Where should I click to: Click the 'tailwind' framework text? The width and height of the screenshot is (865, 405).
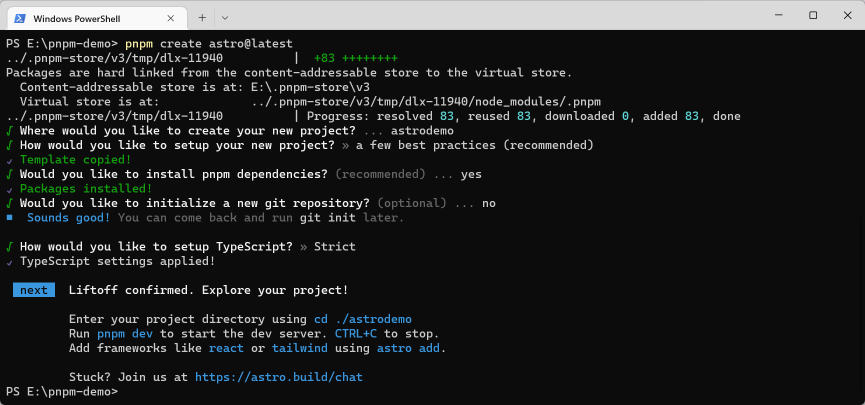point(300,348)
